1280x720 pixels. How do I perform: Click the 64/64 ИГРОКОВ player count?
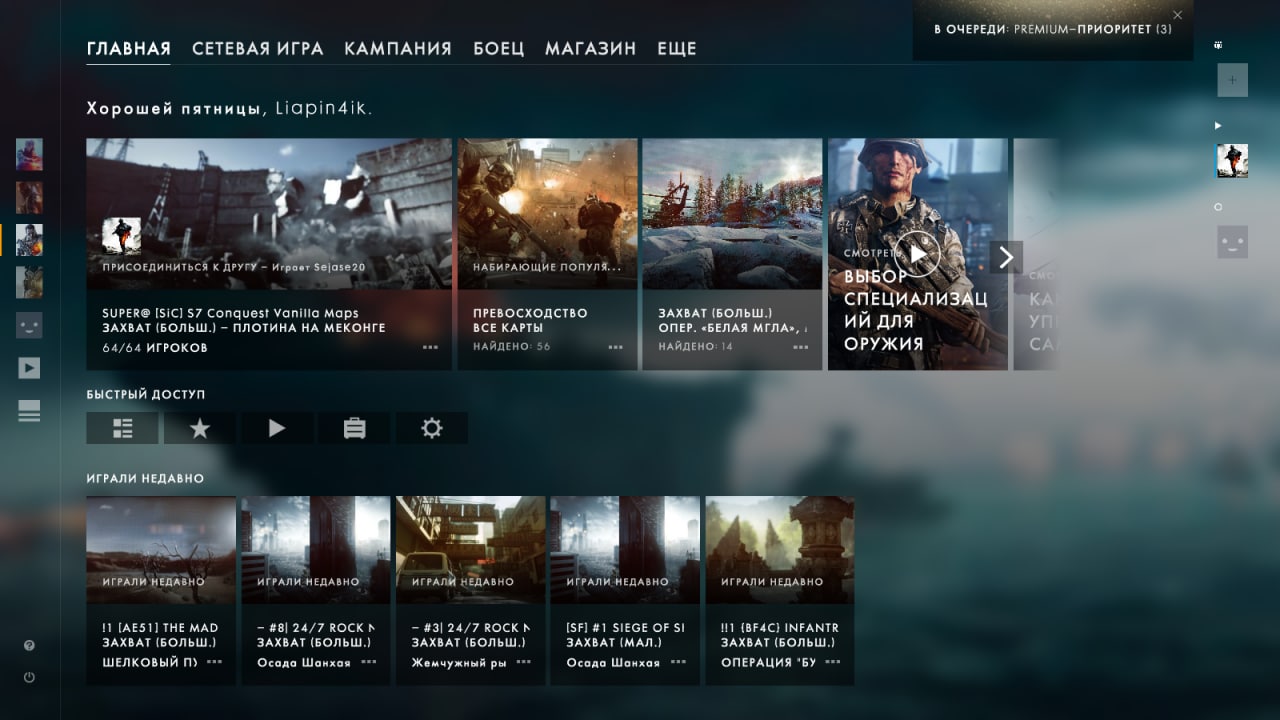(155, 348)
